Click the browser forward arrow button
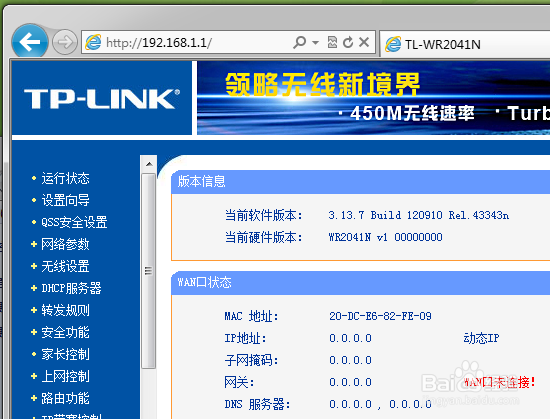Screen dimensions: 550x419 [x=65, y=42]
